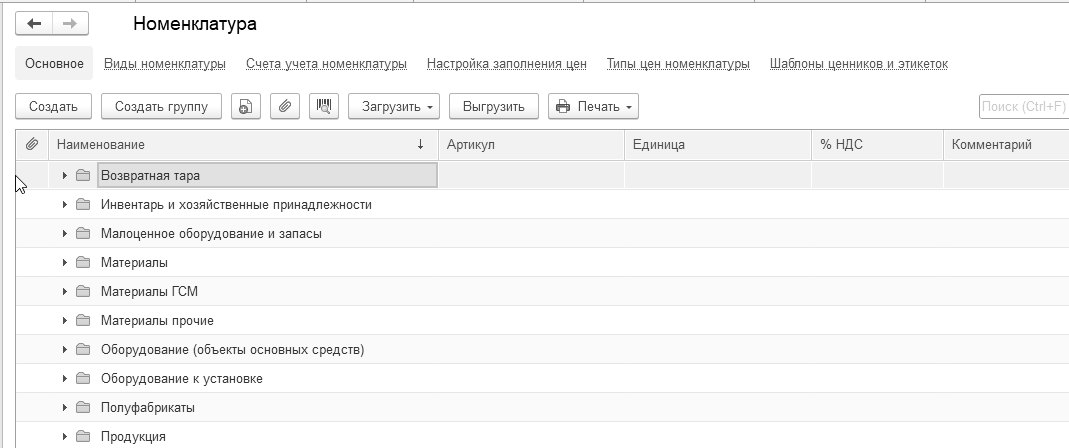Click the Создать группу button
Screen dimensions: 1069x448
click(x=161, y=106)
